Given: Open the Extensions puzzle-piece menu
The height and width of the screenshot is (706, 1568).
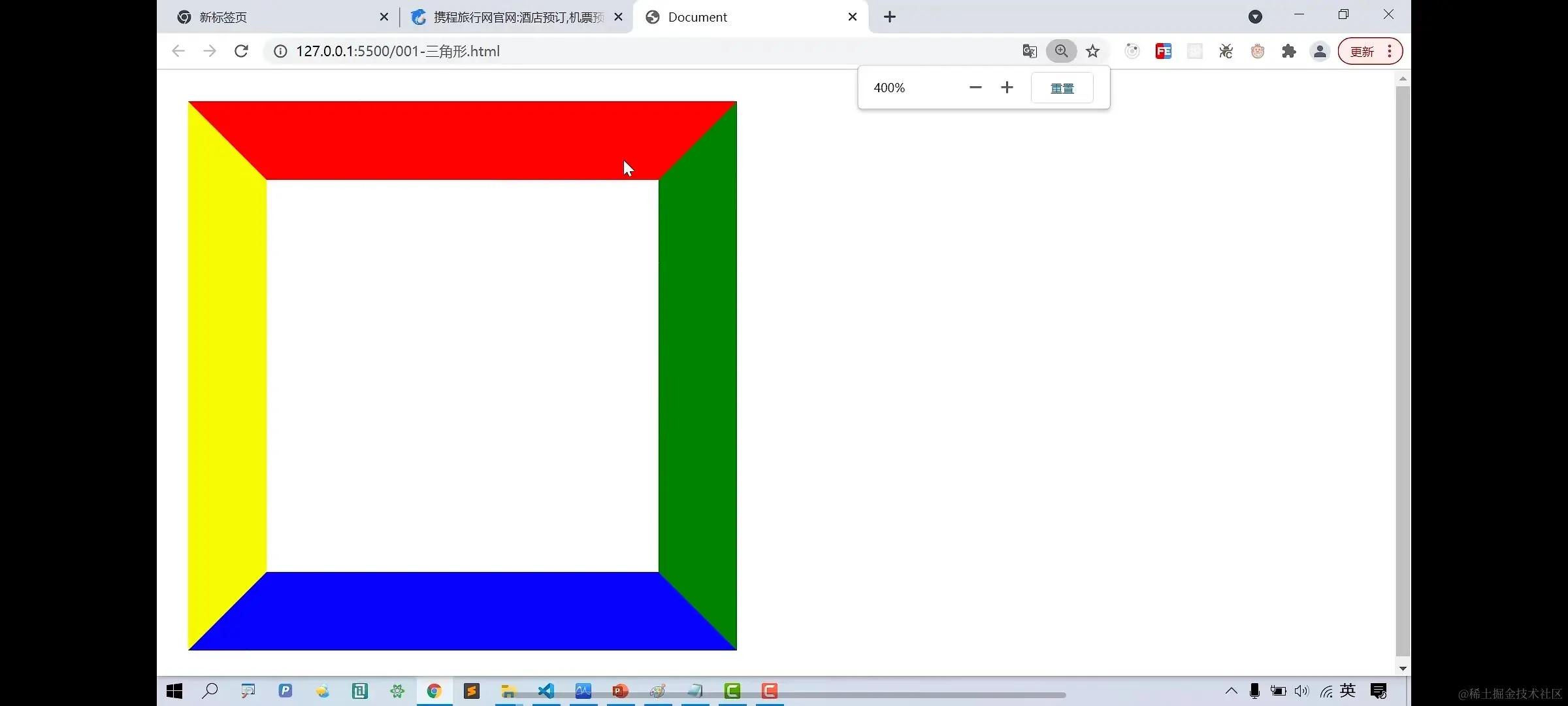Looking at the screenshot, I should click(x=1288, y=51).
